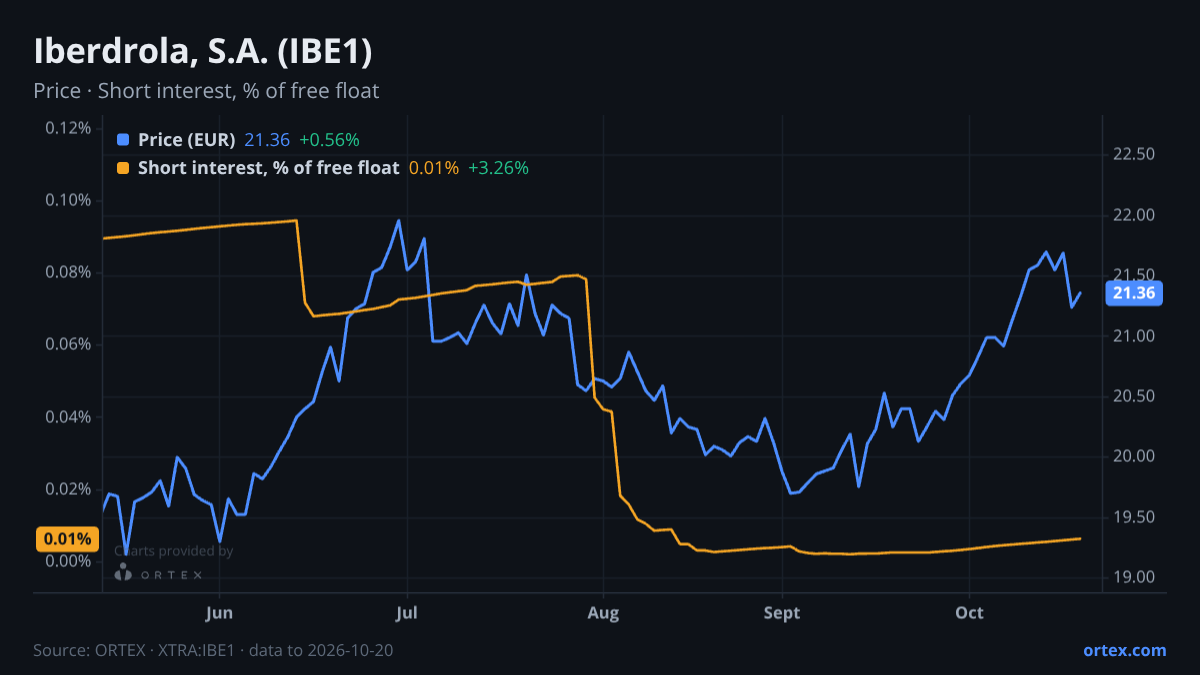Screen dimensions: 1200x675
Task: Click the 19.50 right axis label
Action: [1134, 517]
